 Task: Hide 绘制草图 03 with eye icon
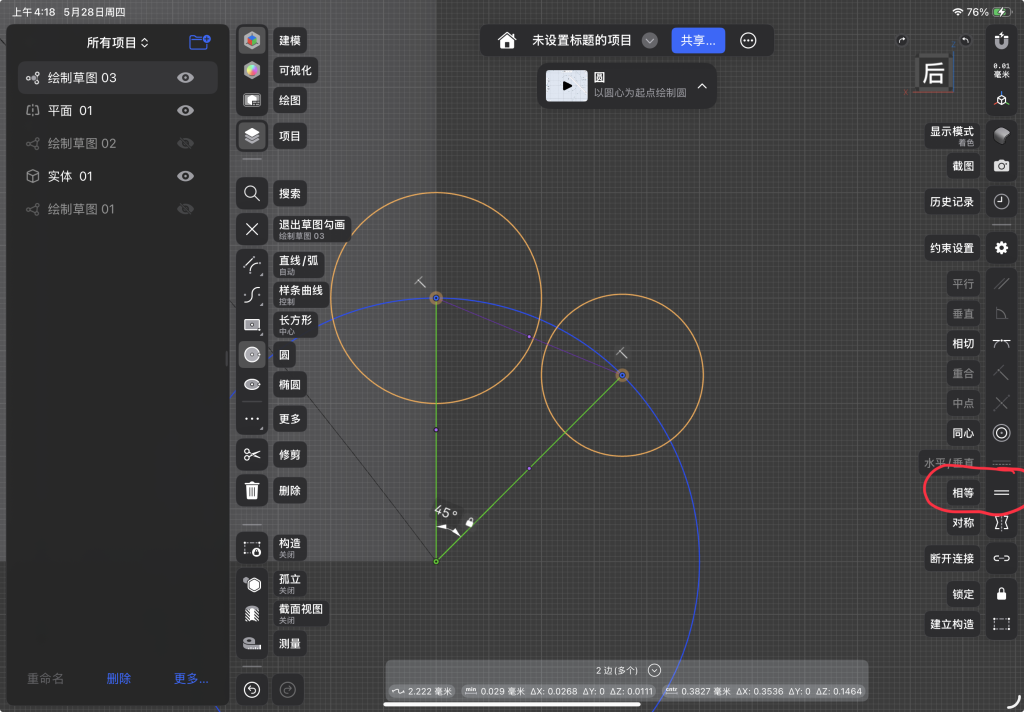click(185, 78)
